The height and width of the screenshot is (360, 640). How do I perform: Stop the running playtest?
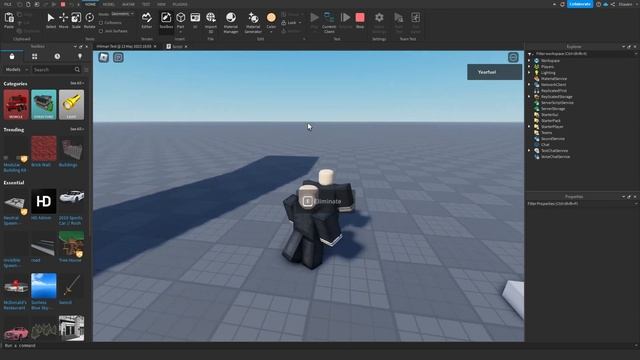click(x=360, y=20)
